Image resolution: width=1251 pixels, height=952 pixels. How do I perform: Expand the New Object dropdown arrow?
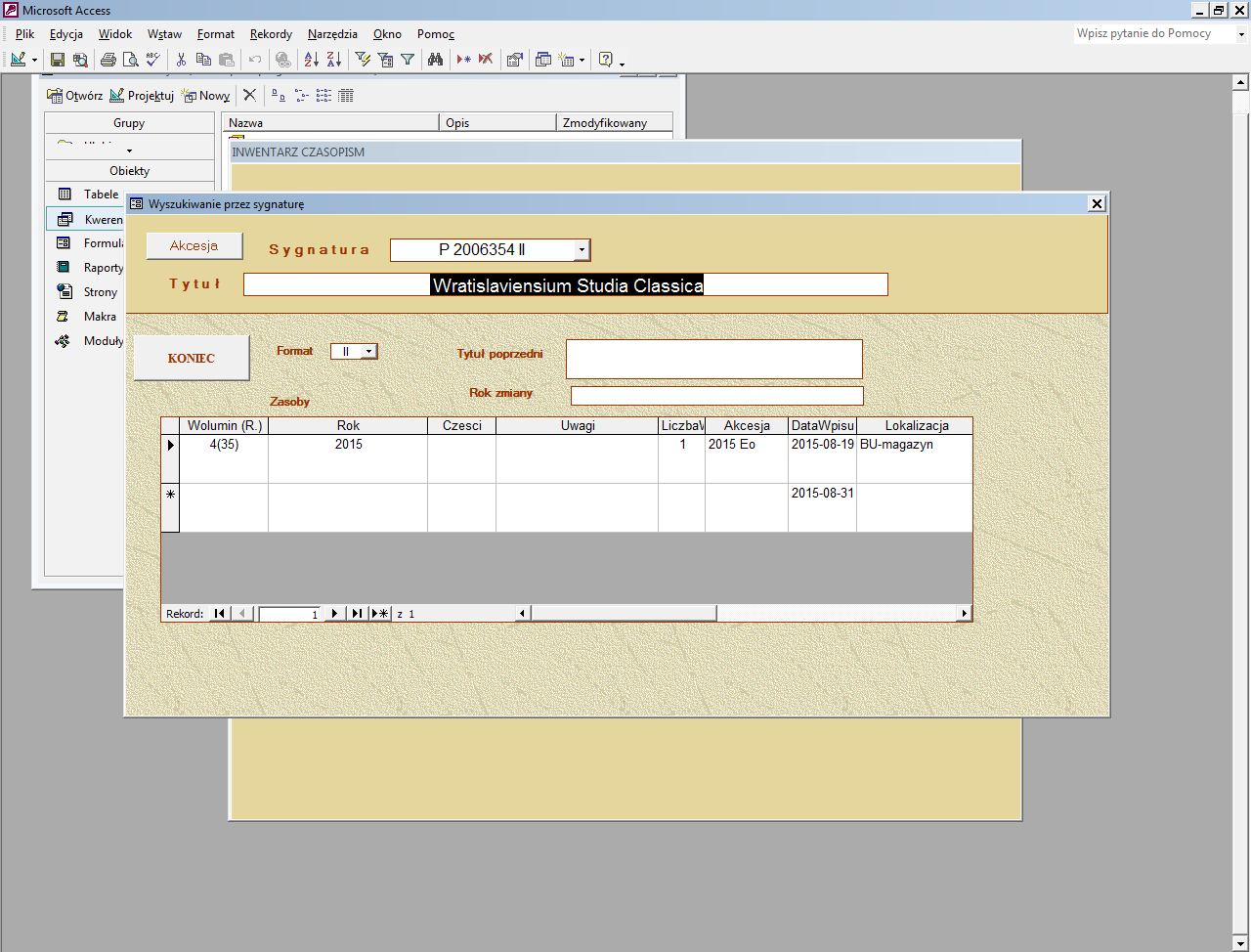pyautogui.click(x=582, y=60)
